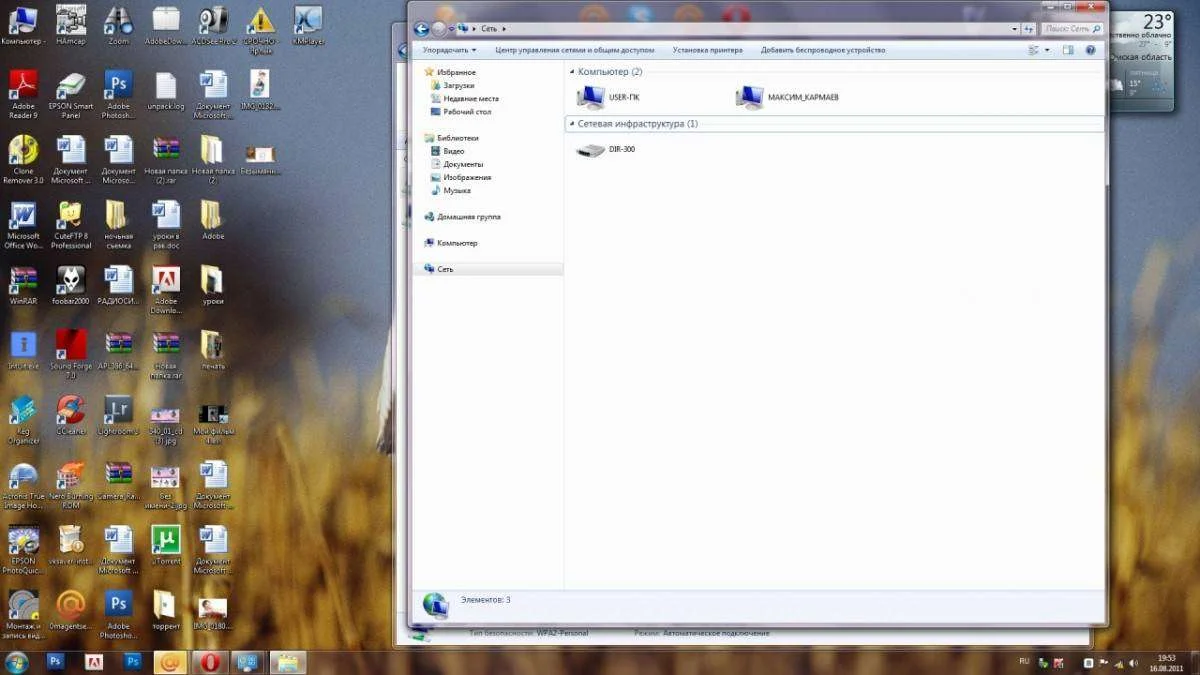Screen dimensions: 1200x675
Task: Open Загрузки in the navigation pane
Action: point(452,86)
